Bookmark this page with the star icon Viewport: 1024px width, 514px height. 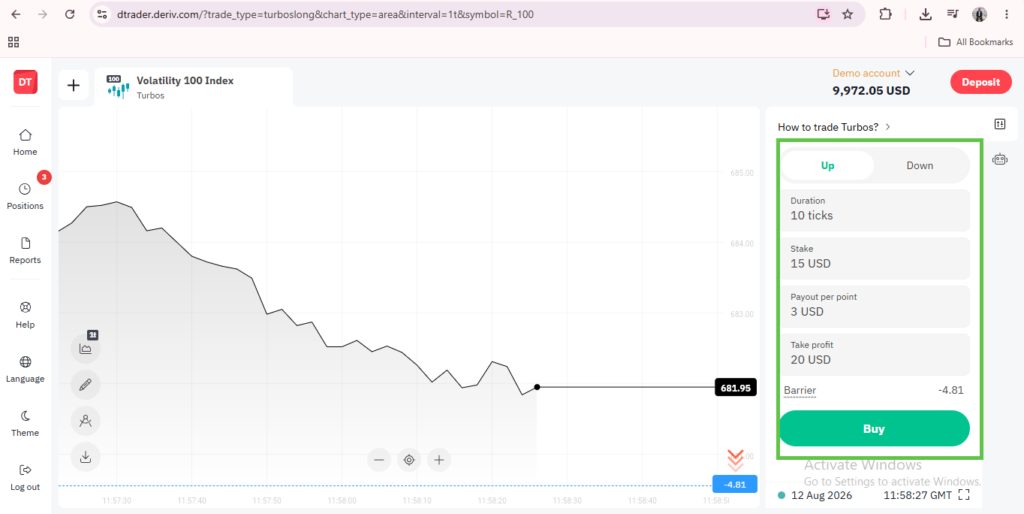[x=848, y=14]
